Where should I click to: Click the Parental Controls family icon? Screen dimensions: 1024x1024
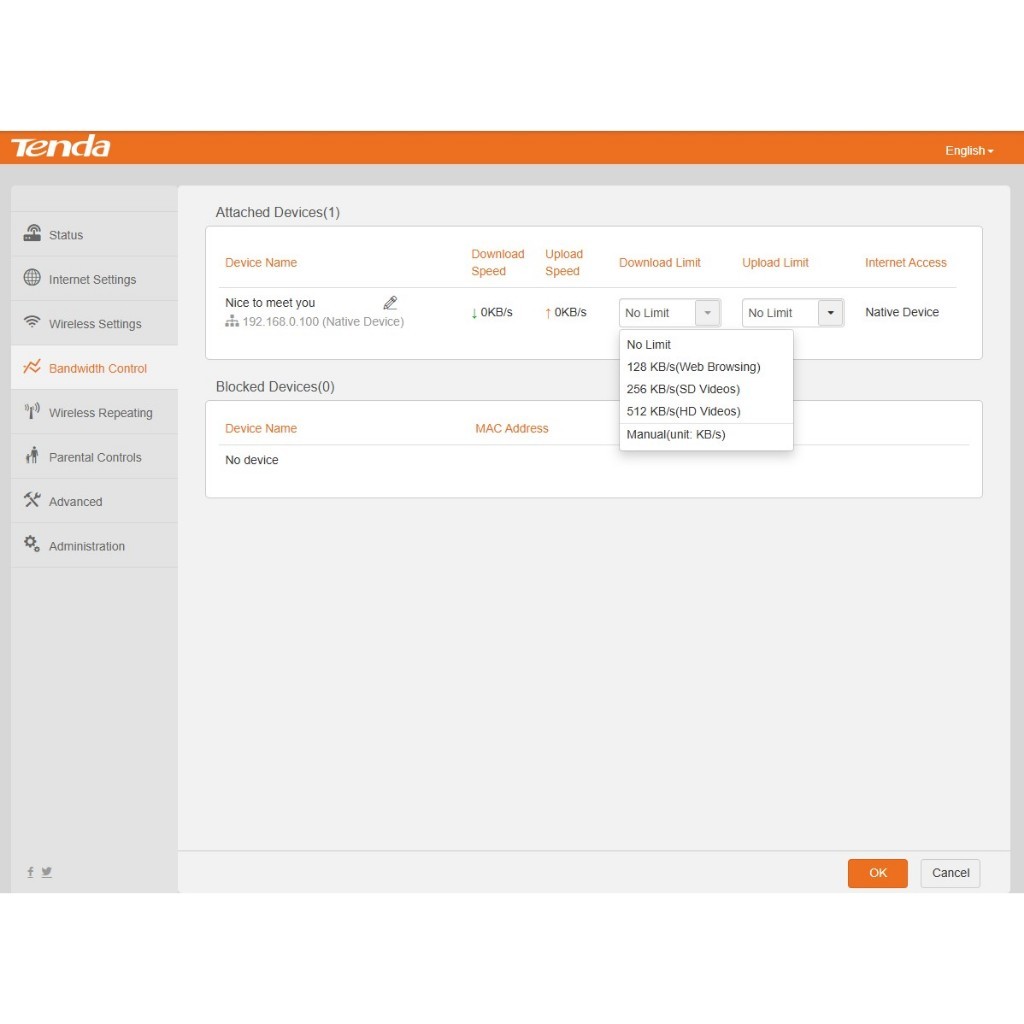[33, 456]
